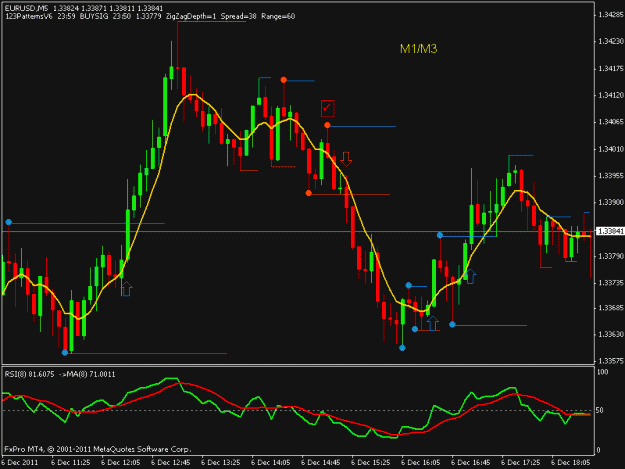Image resolution: width=625 pixels, height=469 pixels.
Task: Click the 6 Dec 18:05 time label
Action: point(571,462)
